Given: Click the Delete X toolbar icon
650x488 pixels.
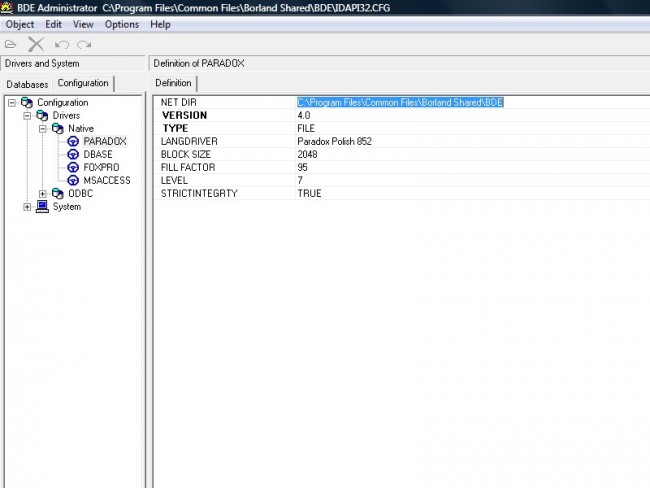Looking at the screenshot, I should [36, 44].
